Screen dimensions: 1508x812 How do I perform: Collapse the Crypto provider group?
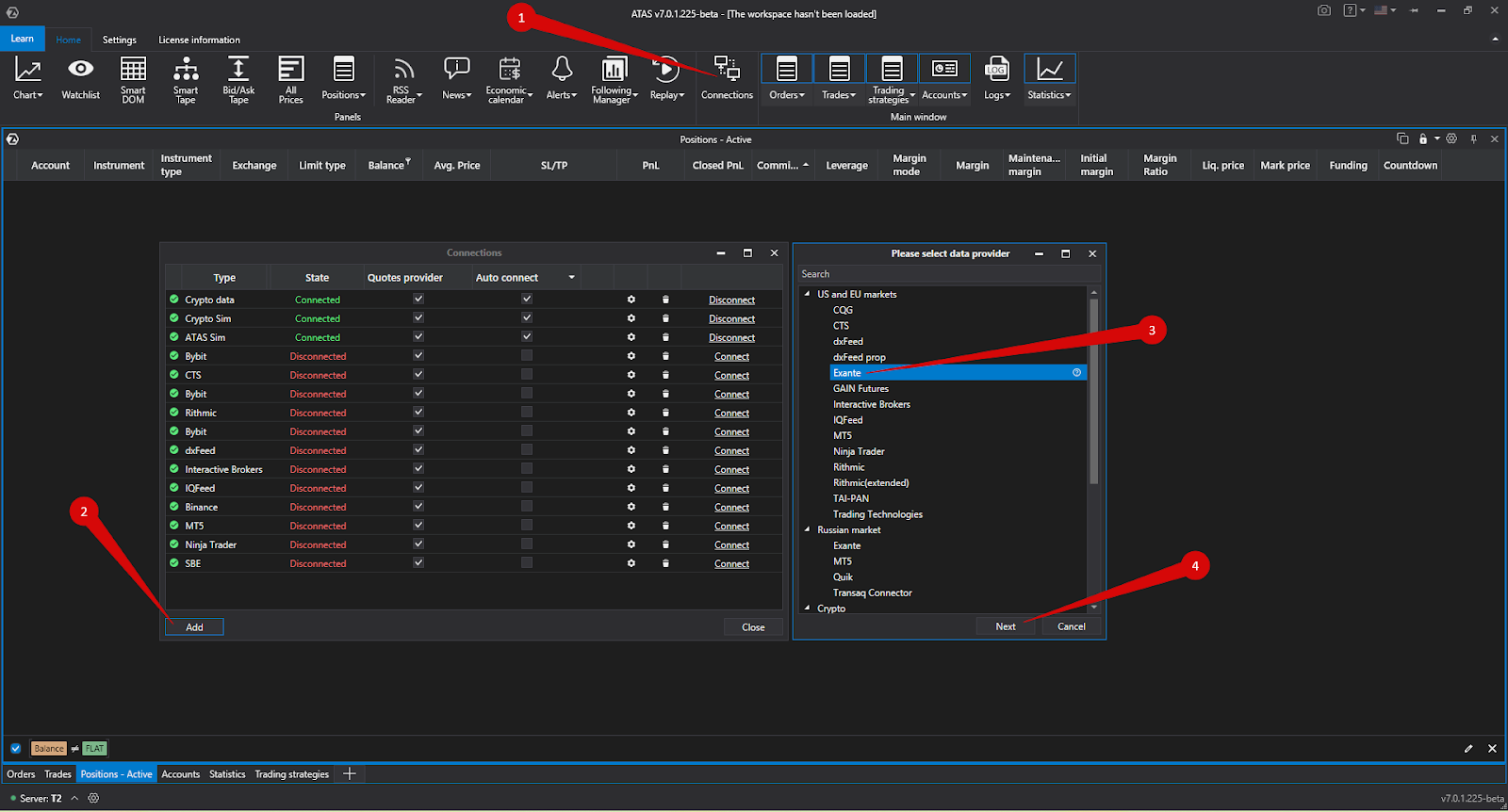click(x=807, y=608)
